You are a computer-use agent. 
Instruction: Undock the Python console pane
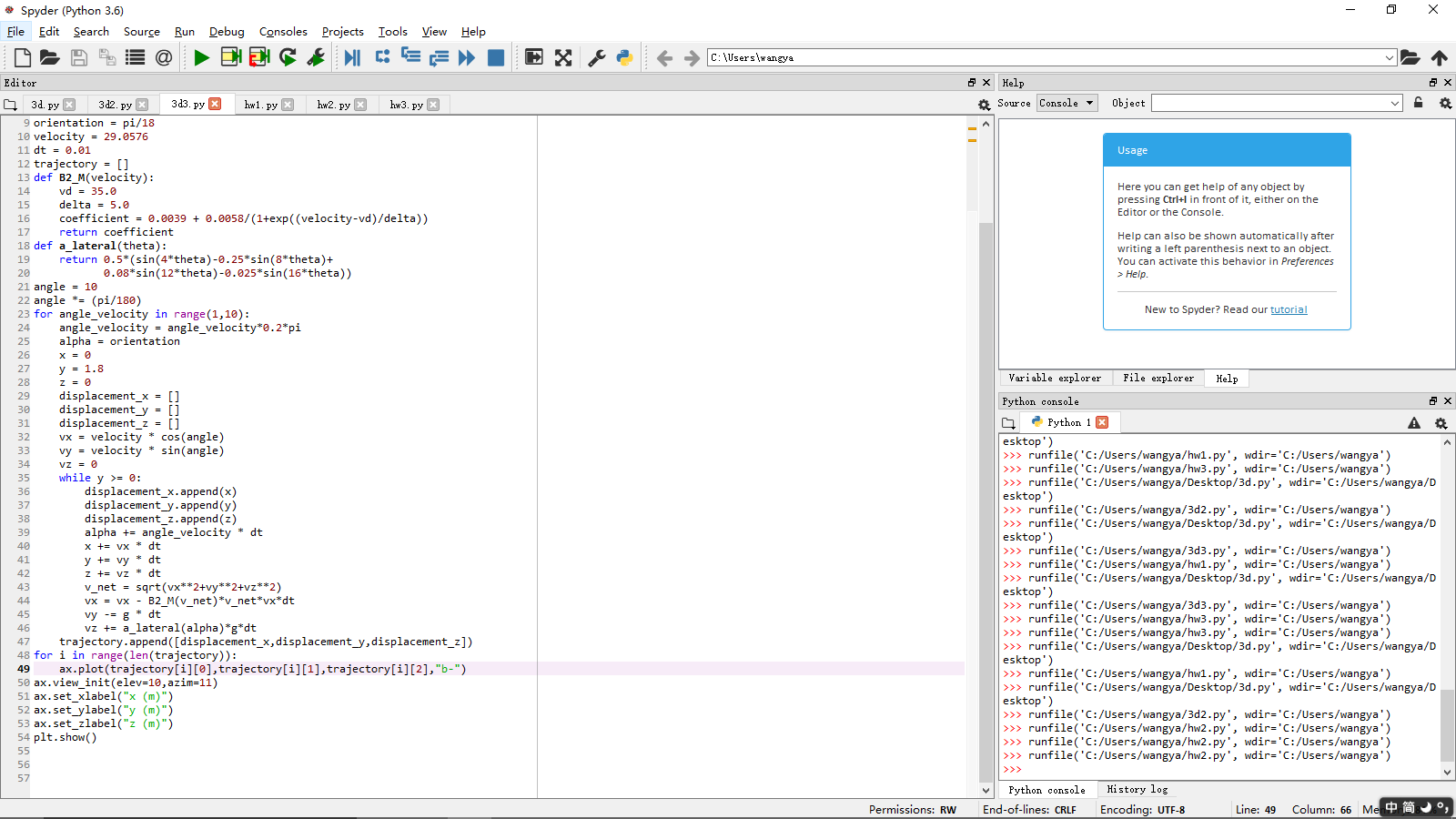1432,401
